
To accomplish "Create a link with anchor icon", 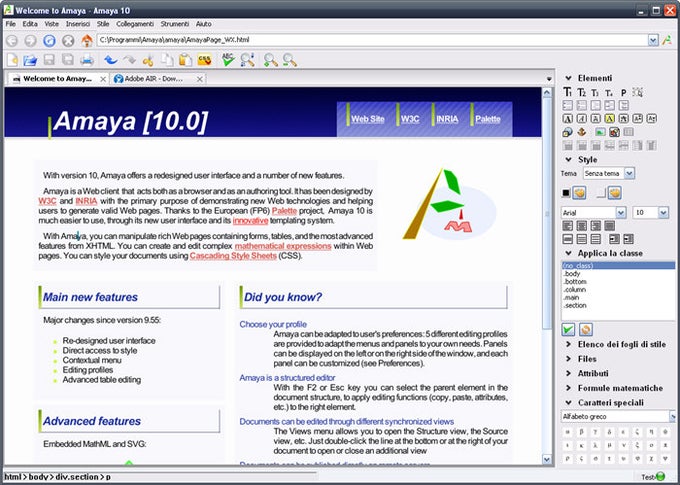I will click(x=581, y=132).
